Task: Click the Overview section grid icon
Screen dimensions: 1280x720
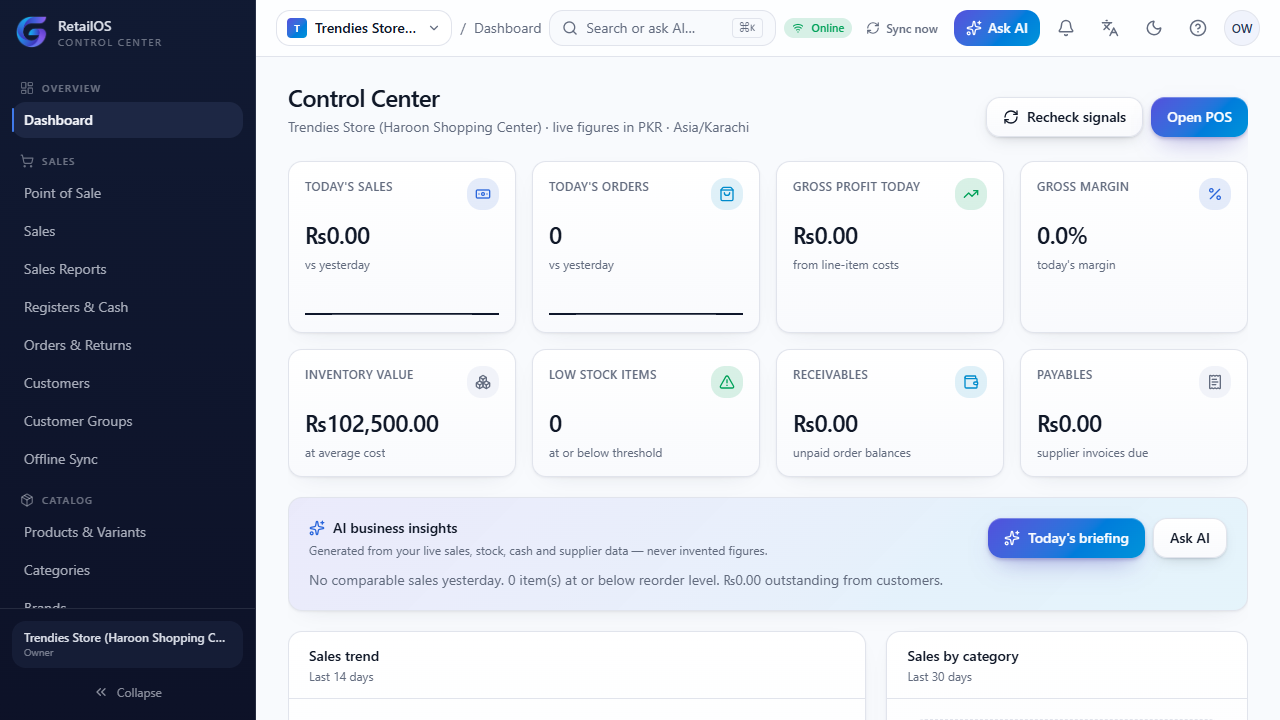Action: [x=27, y=88]
